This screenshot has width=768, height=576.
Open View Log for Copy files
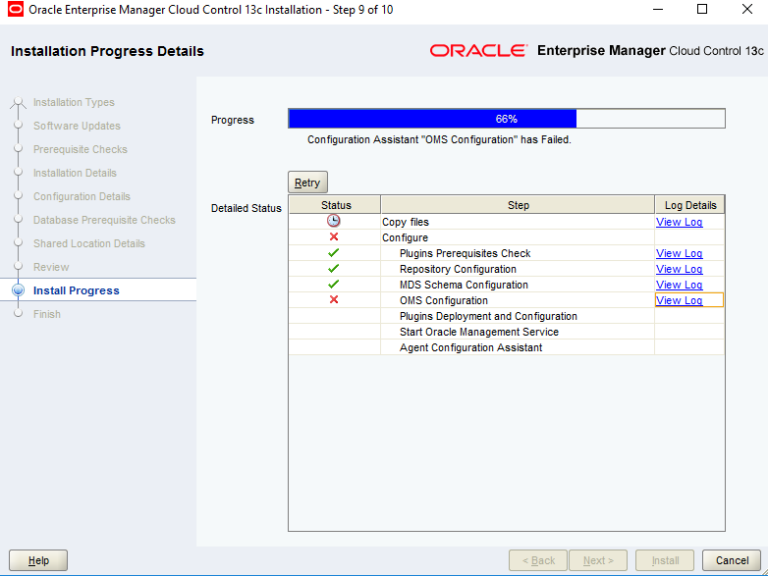[679, 222]
